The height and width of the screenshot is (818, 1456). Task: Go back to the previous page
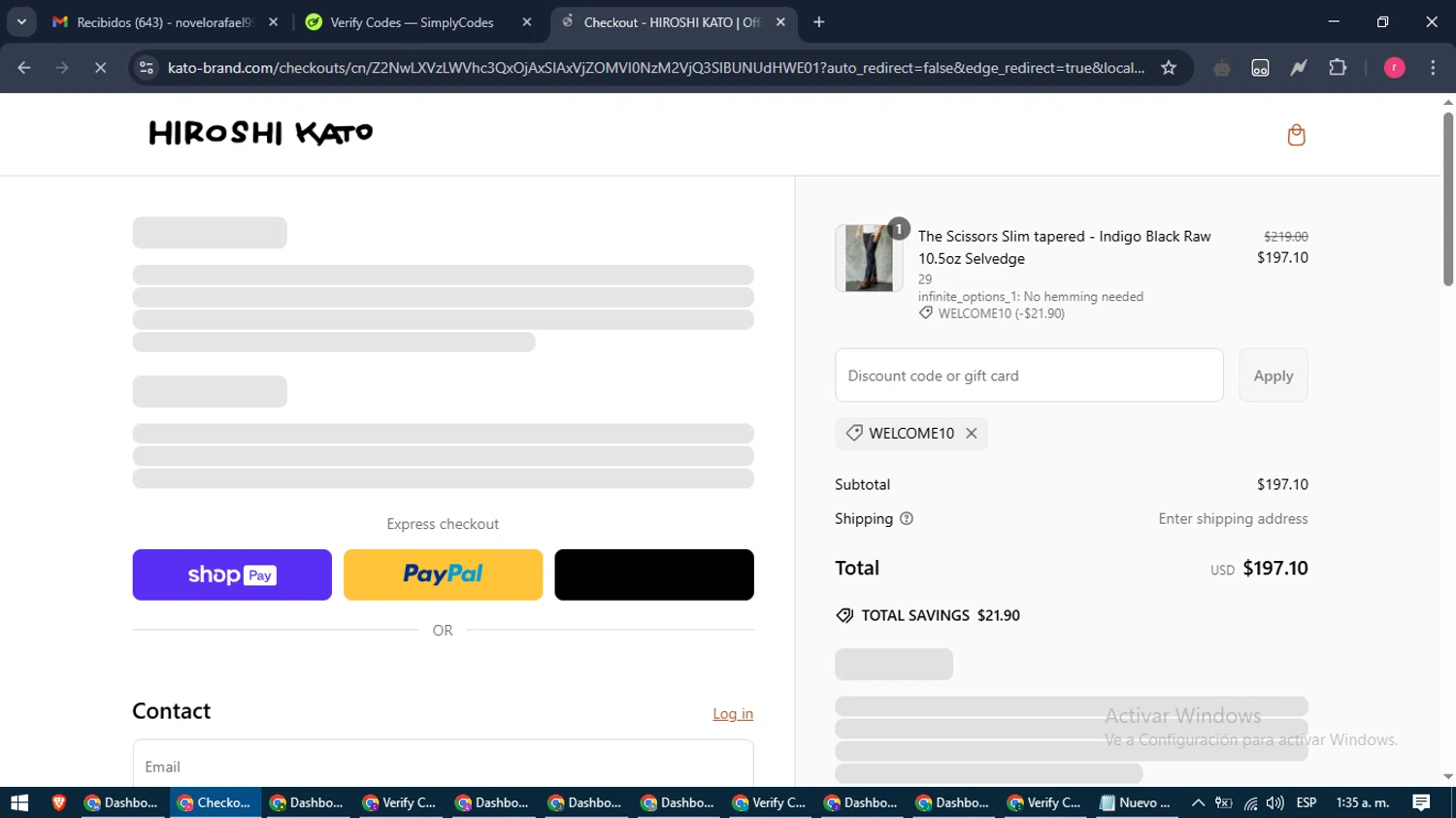(24, 68)
